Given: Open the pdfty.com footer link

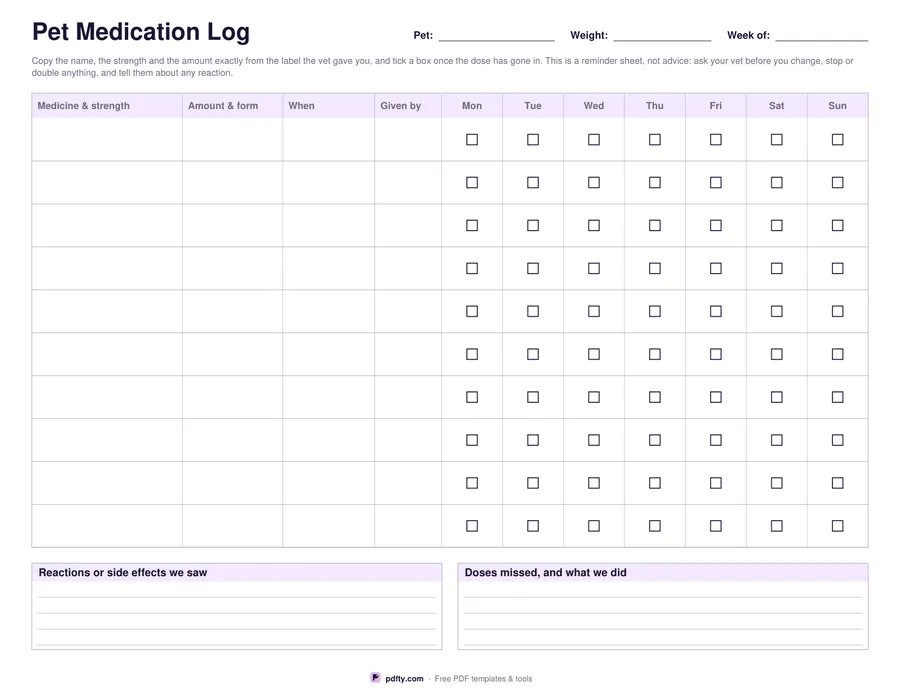Looking at the screenshot, I should (404, 678).
